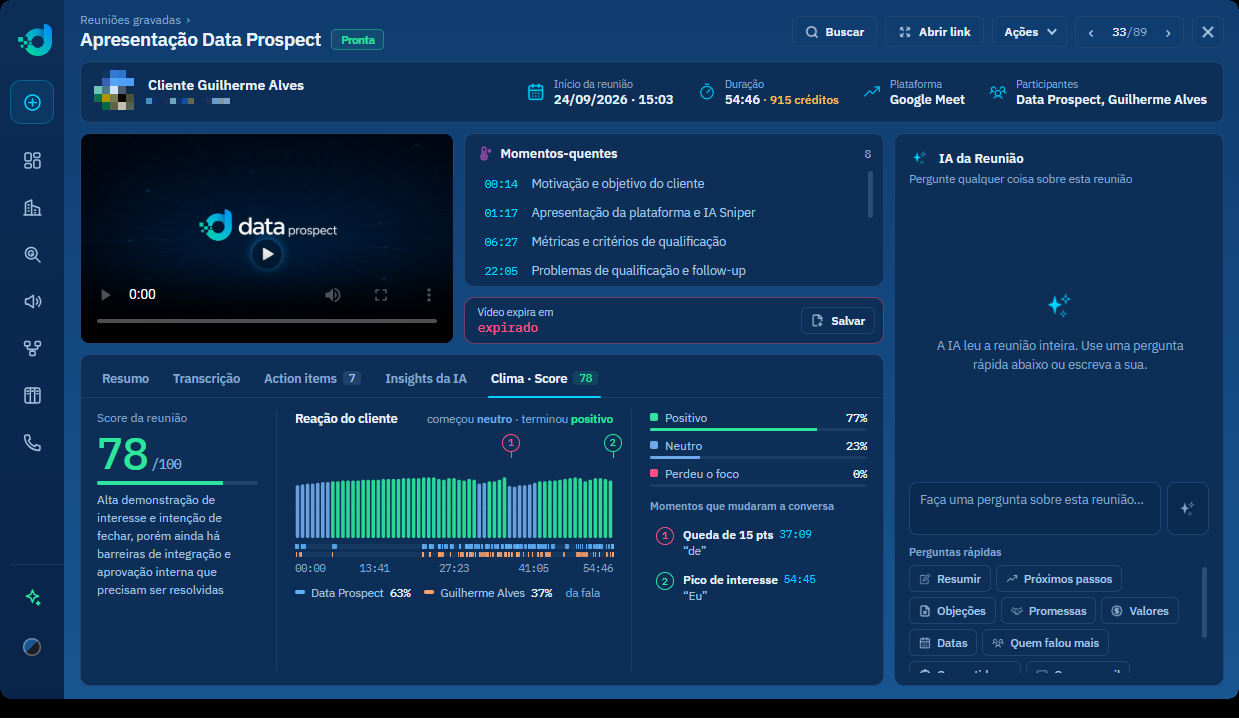Enter fullscreen on the video player
Viewport: 1239px width, 720px height.
click(381, 295)
